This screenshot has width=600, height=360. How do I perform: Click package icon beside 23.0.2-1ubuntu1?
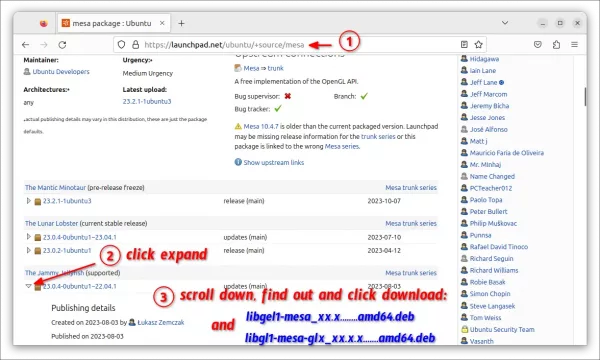(38, 251)
